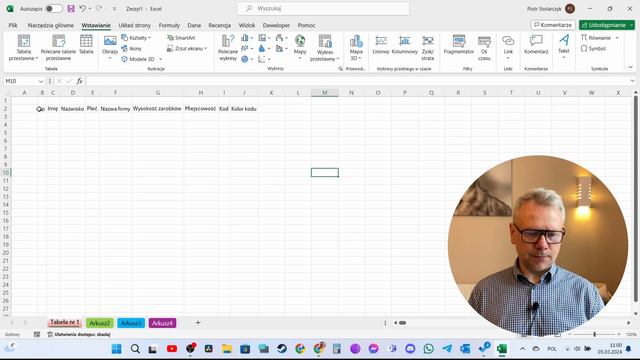Select the column M header
Image resolution: width=640 pixels, height=360 pixels.
324,93
